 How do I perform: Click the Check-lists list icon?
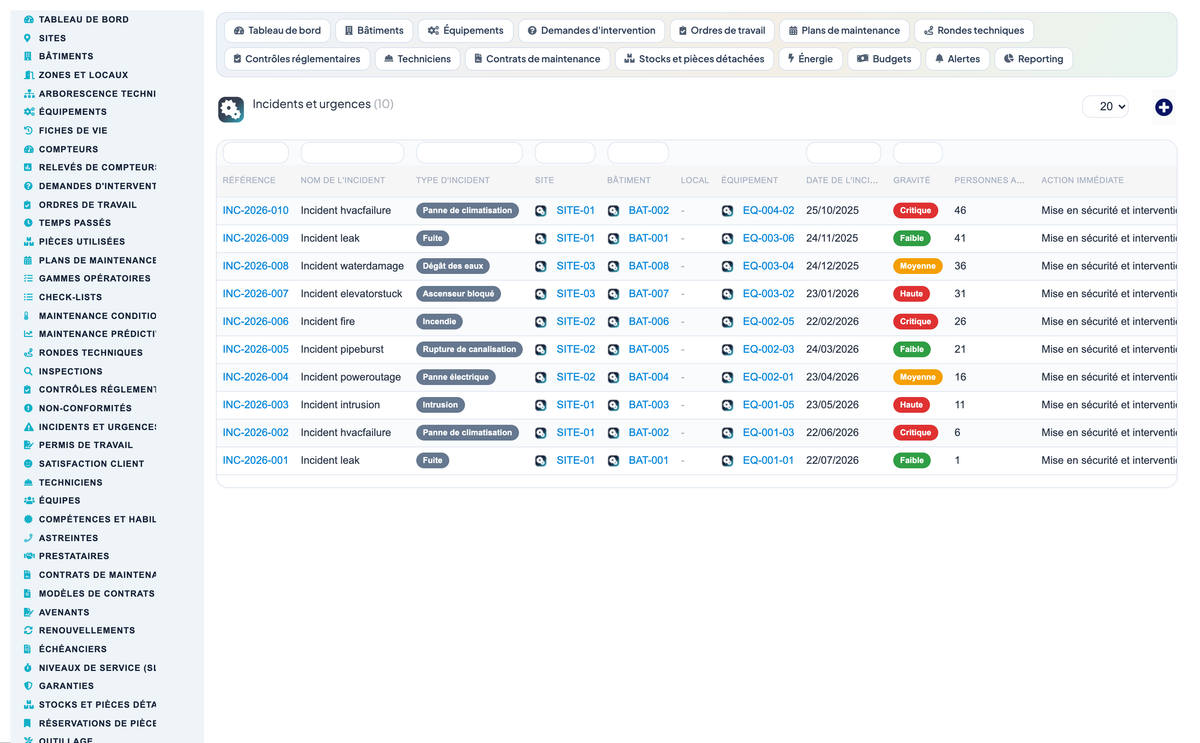28,297
